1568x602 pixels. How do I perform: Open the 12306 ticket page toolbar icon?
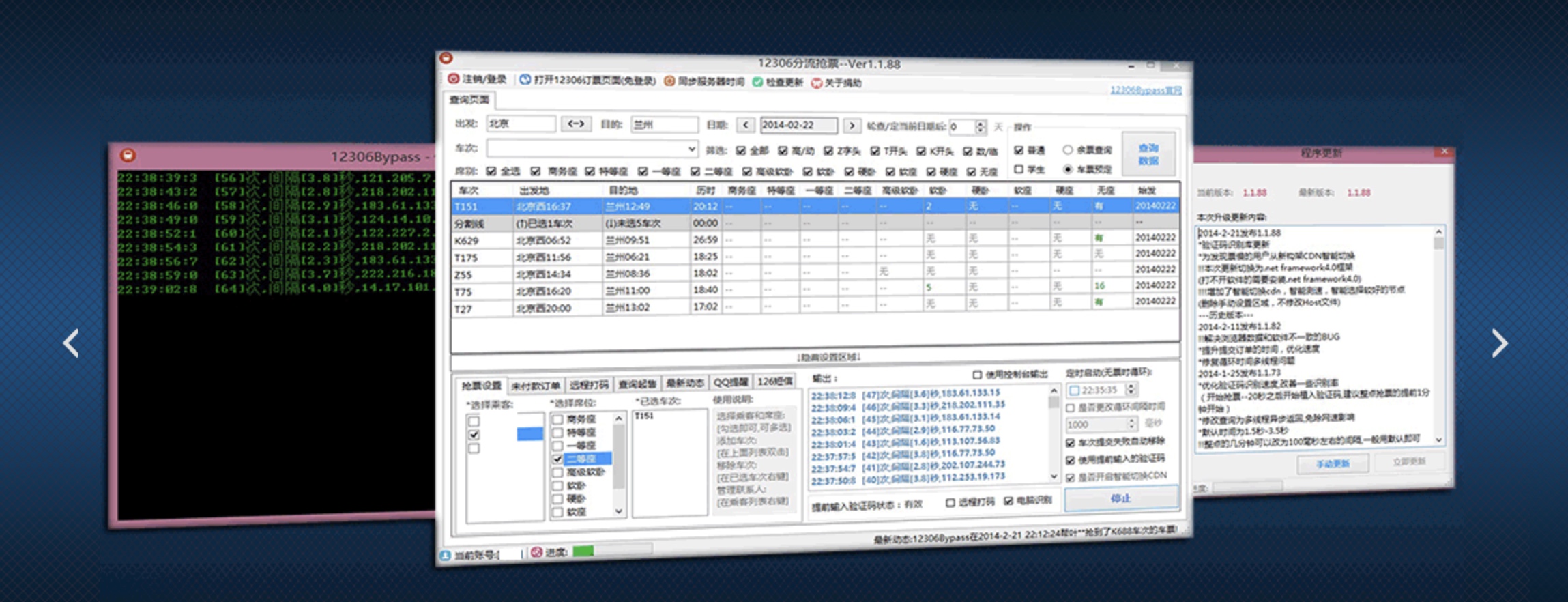[x=525, y=80]
